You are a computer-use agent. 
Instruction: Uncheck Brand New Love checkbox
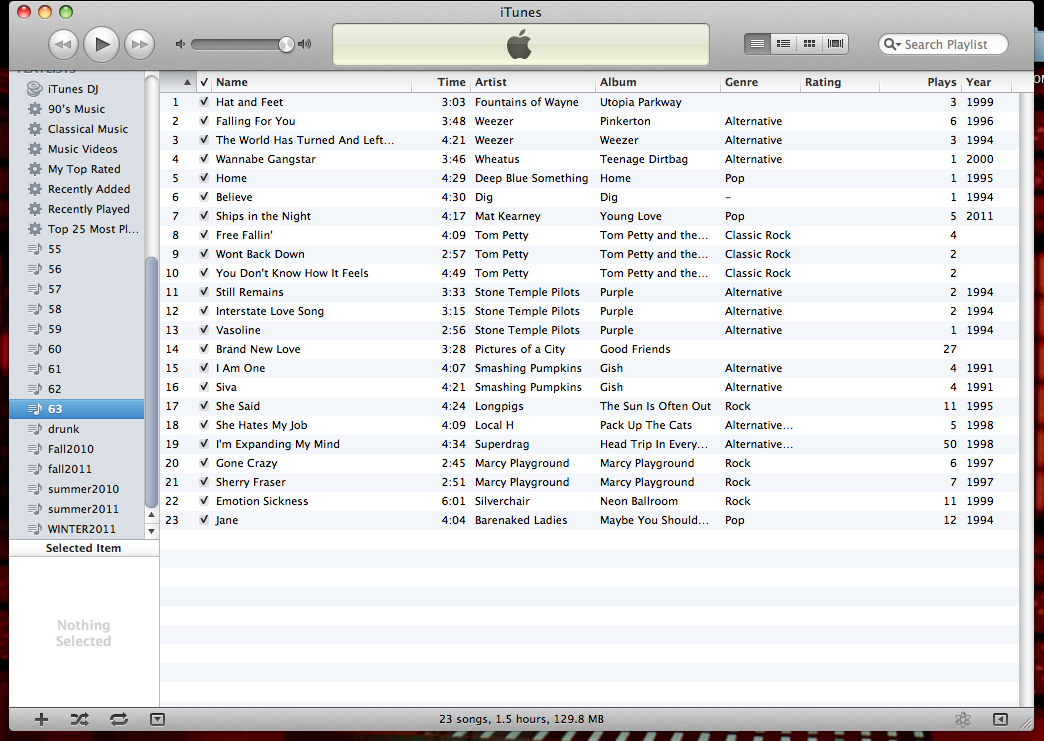coord(204,349)
